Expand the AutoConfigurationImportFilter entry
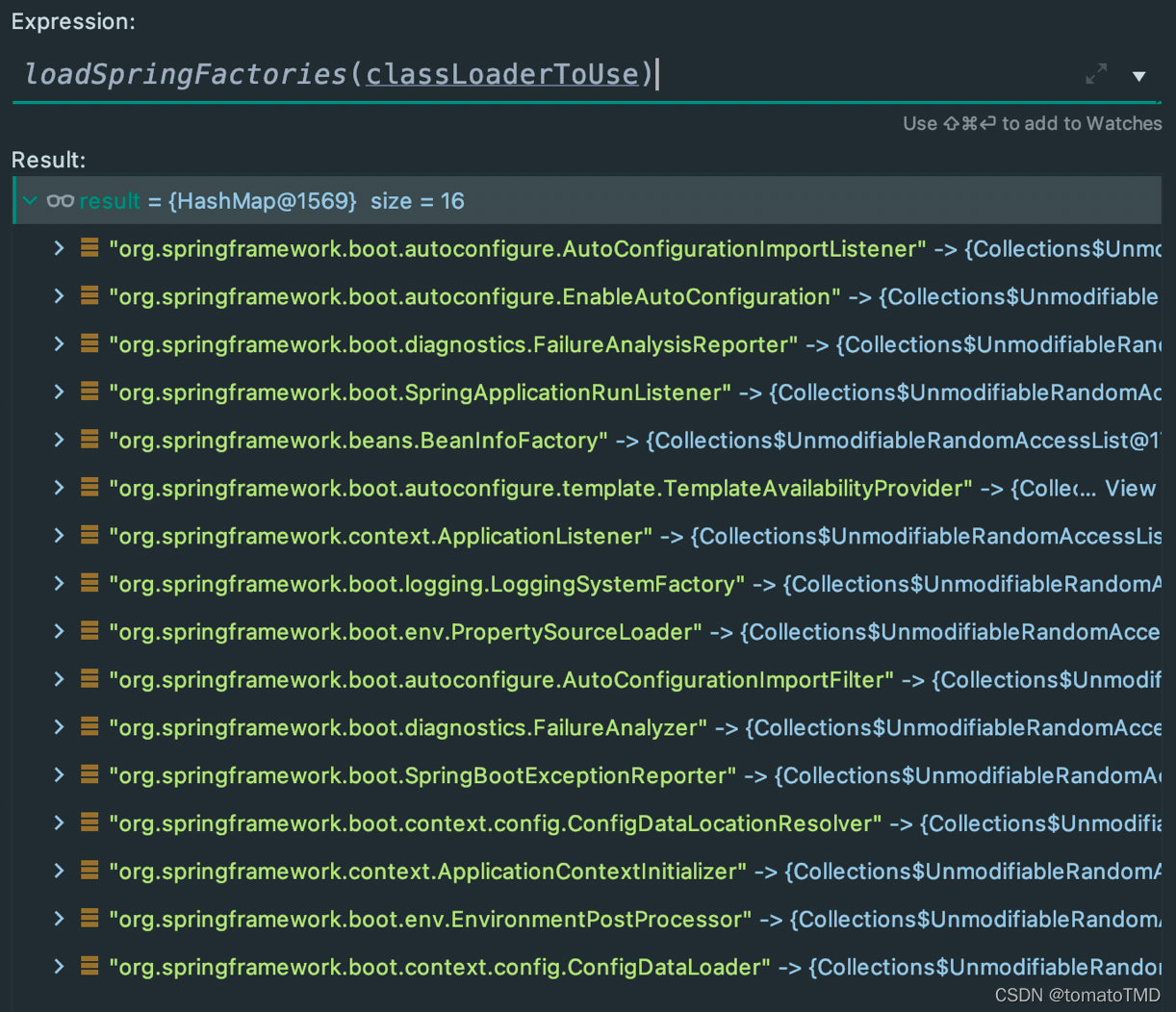The height and width of the screenshot is (1012, 1176). click(x=59, y=679)
